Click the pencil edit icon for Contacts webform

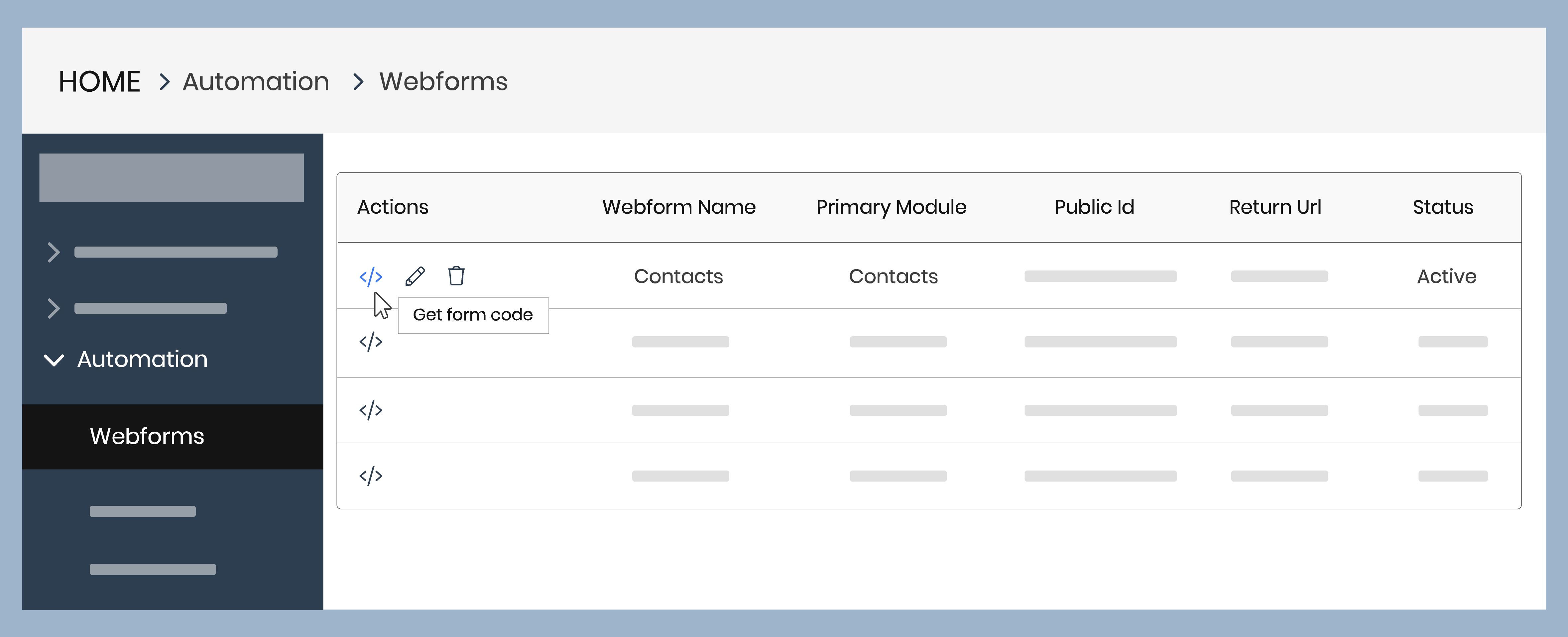point(415,276)
